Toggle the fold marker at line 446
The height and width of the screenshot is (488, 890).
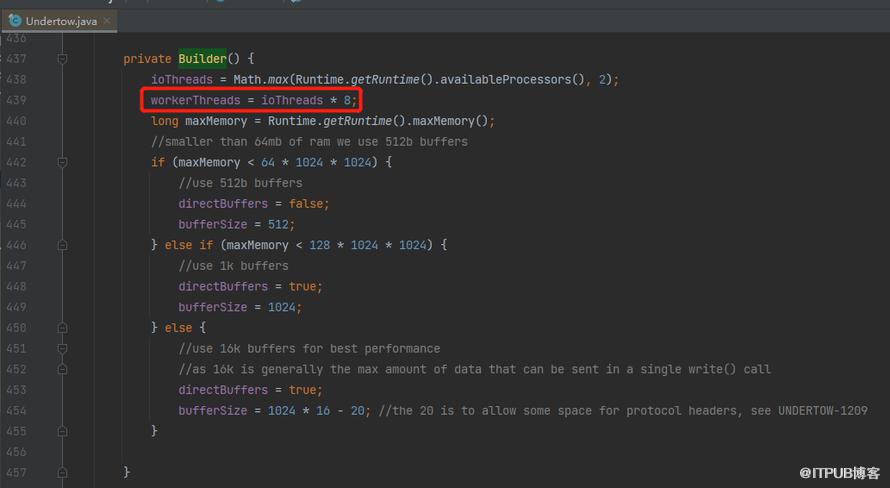coord(62,245)
